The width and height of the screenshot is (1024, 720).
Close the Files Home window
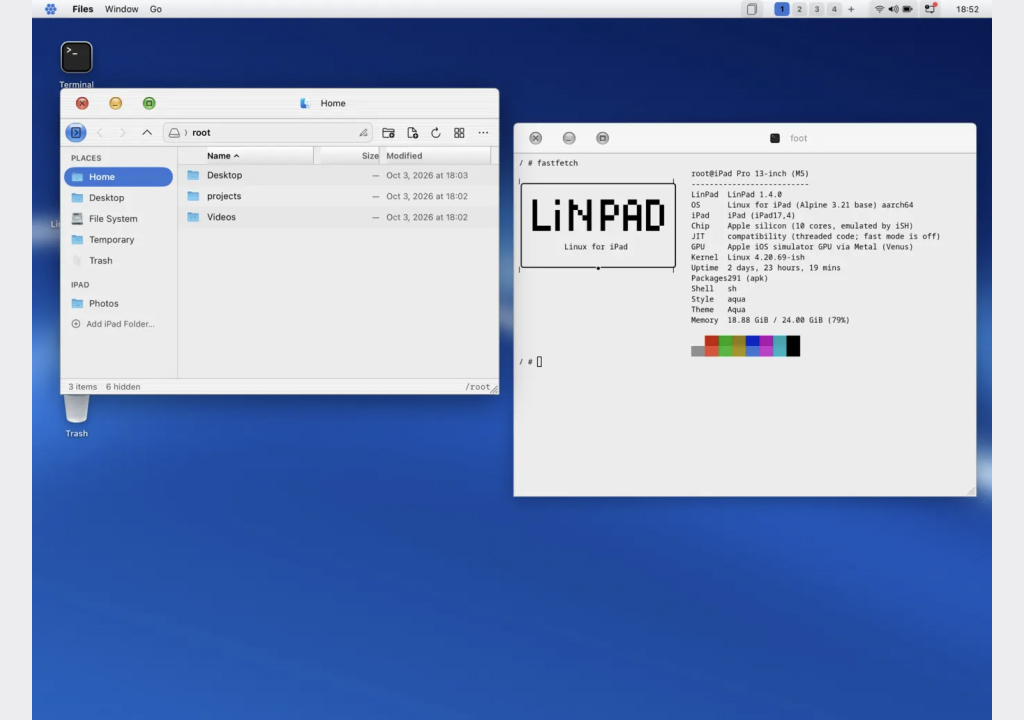click(x=82, y=103)
